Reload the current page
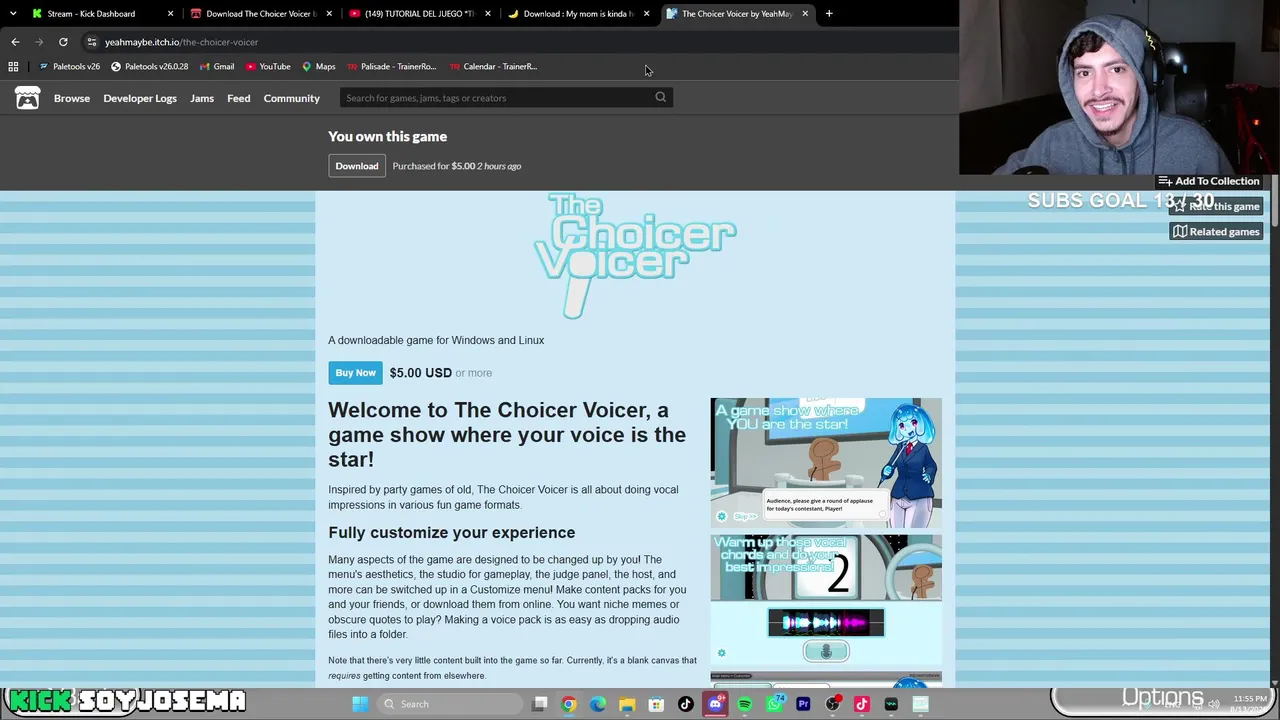The width and height of the screenshot is (1280, 720). tap(63, 42)
